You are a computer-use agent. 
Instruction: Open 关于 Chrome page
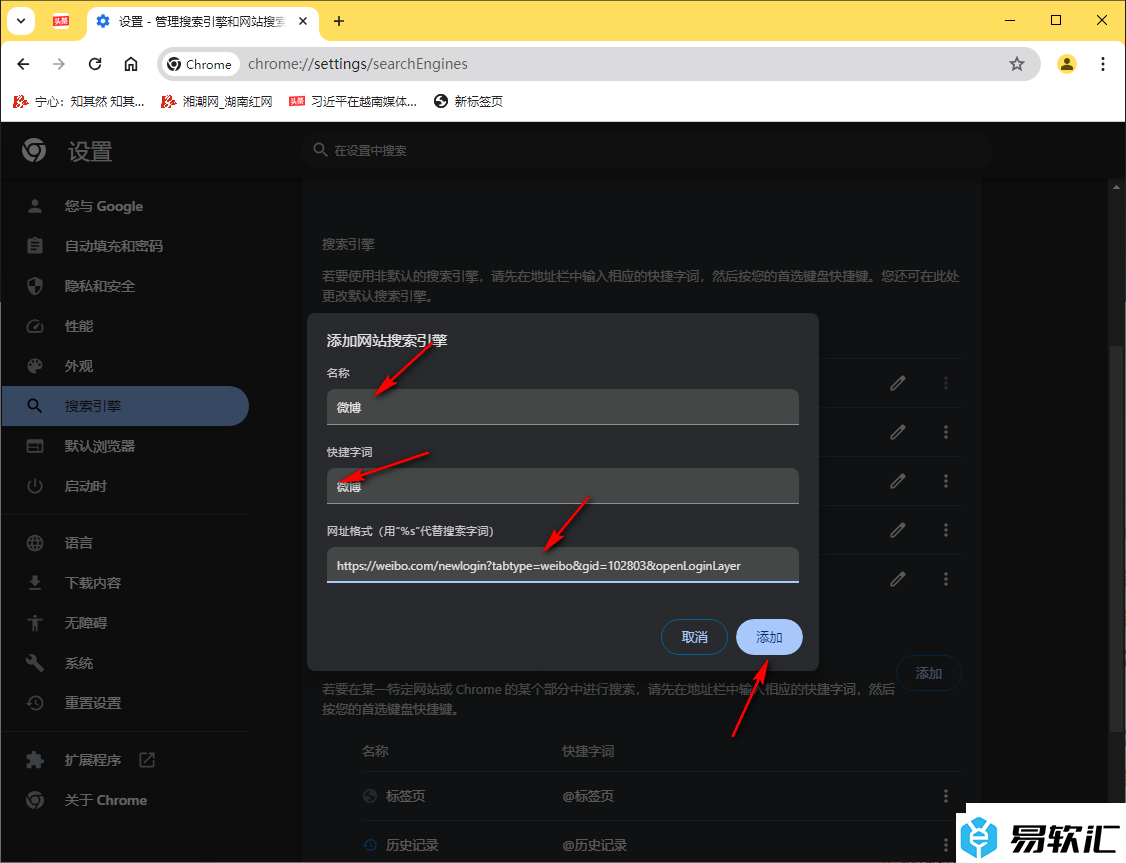point(126,800)
